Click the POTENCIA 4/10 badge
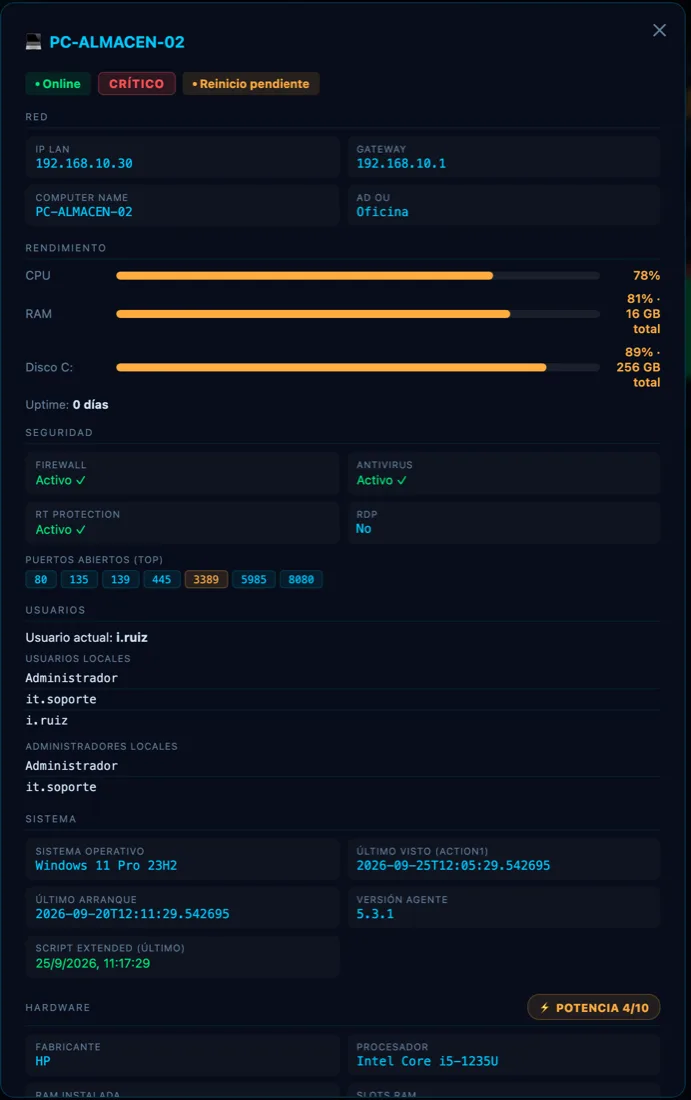This screenshot has width=691, height=1100. tap(593, 1007)
